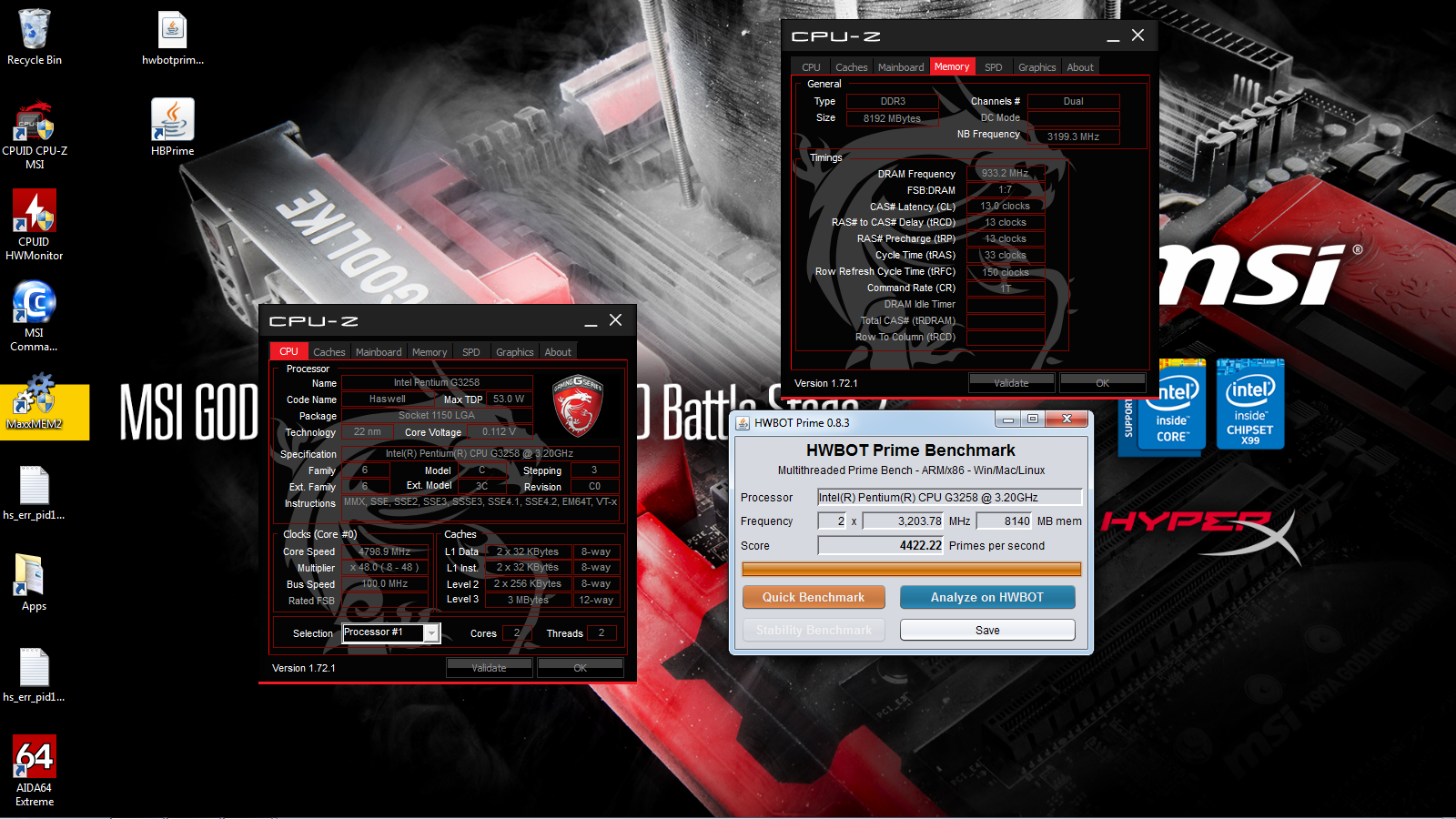Start the Quick Benchmark in HWBOT Prime
Viewport: 1456px width, 819px height.
[x=814, y=597]
